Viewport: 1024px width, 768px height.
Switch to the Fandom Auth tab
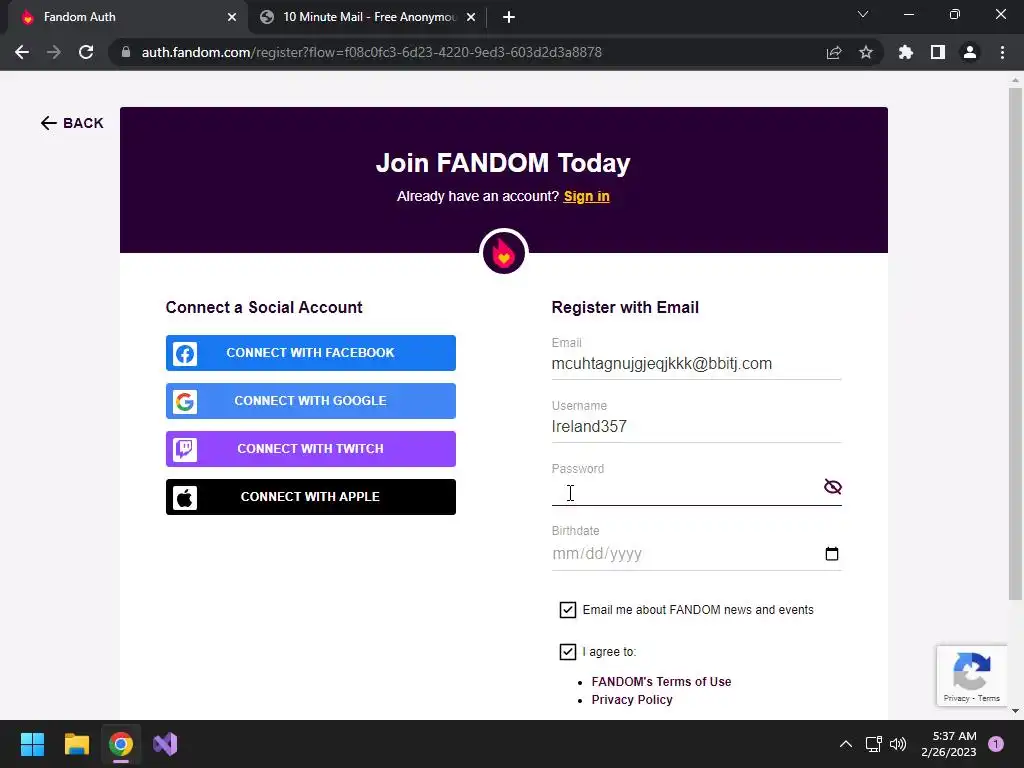click(124, 17)
